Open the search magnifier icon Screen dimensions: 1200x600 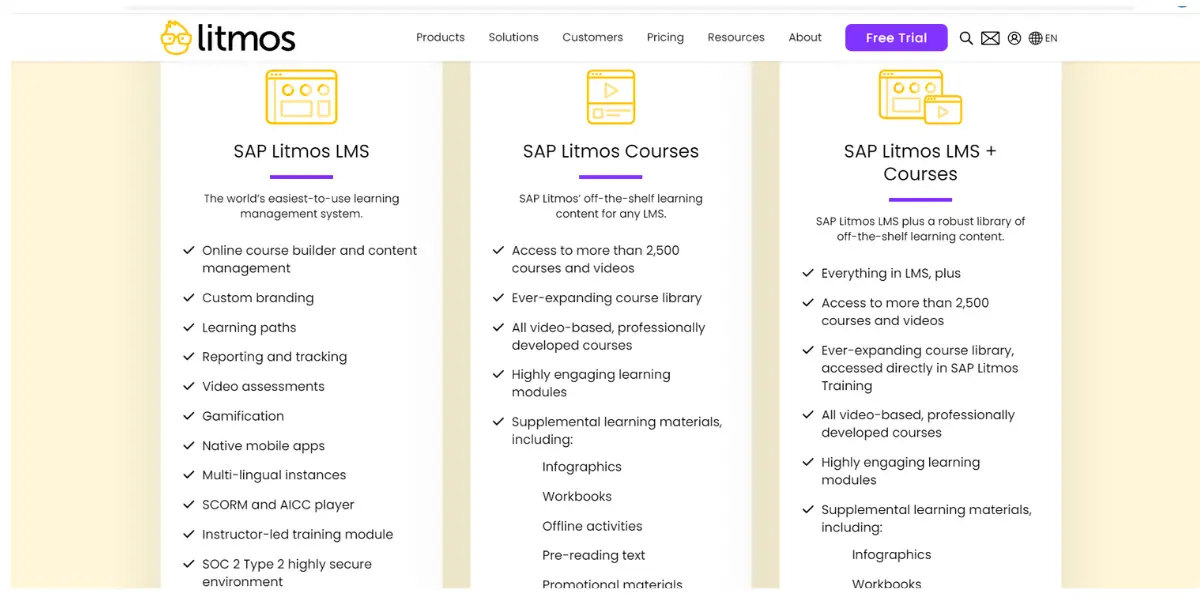(x=966, y=38)
